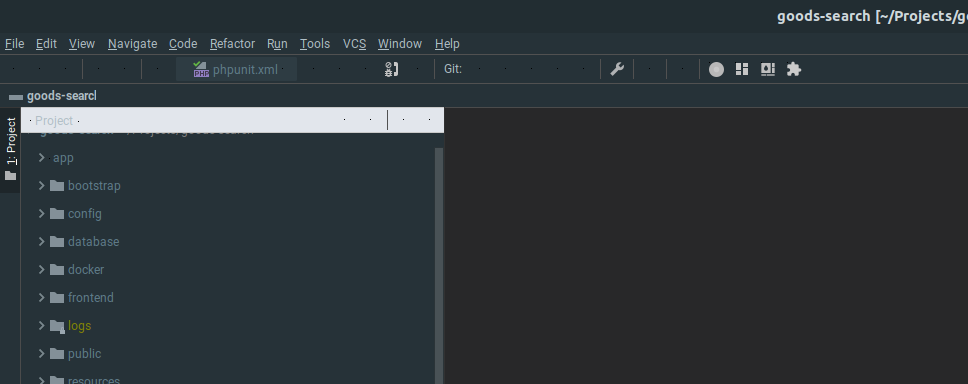Image resolution: width=968 pixels, height=384 pixels.
Task: Click the PHP icon of phpunit.xml configuration
Action: [201, 69]
